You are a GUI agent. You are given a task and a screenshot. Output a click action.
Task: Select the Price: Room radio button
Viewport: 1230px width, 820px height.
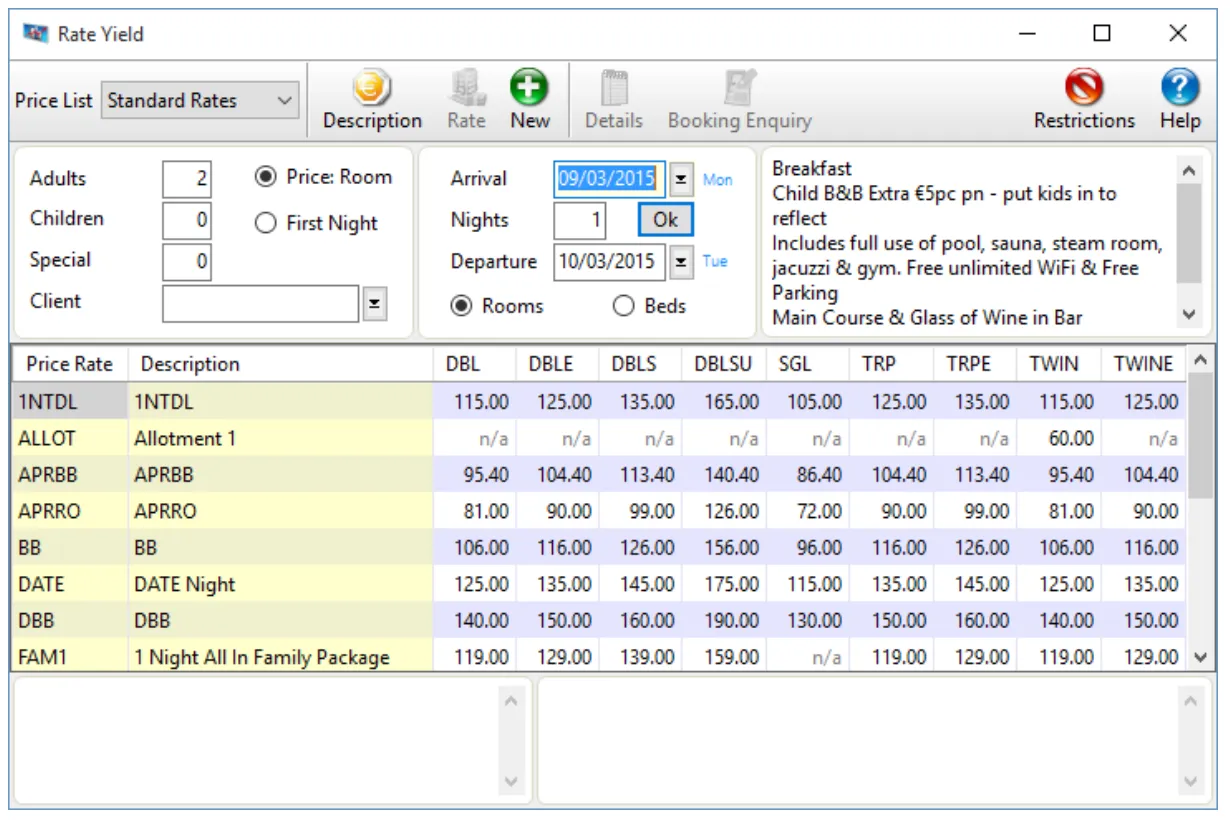click(264, 177)
